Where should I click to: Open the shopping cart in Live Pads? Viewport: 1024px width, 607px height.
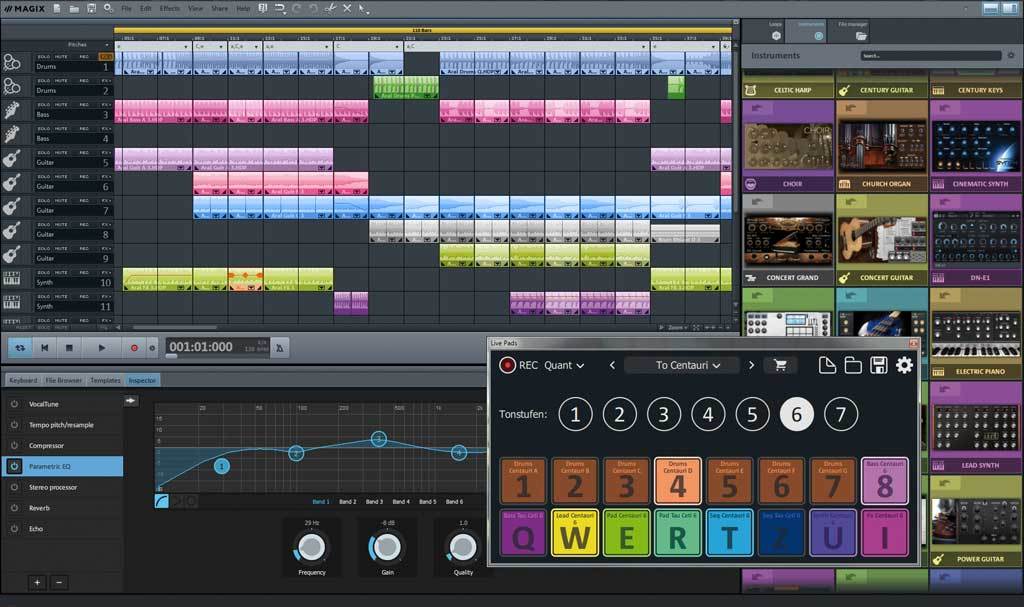tap(775, 365)
